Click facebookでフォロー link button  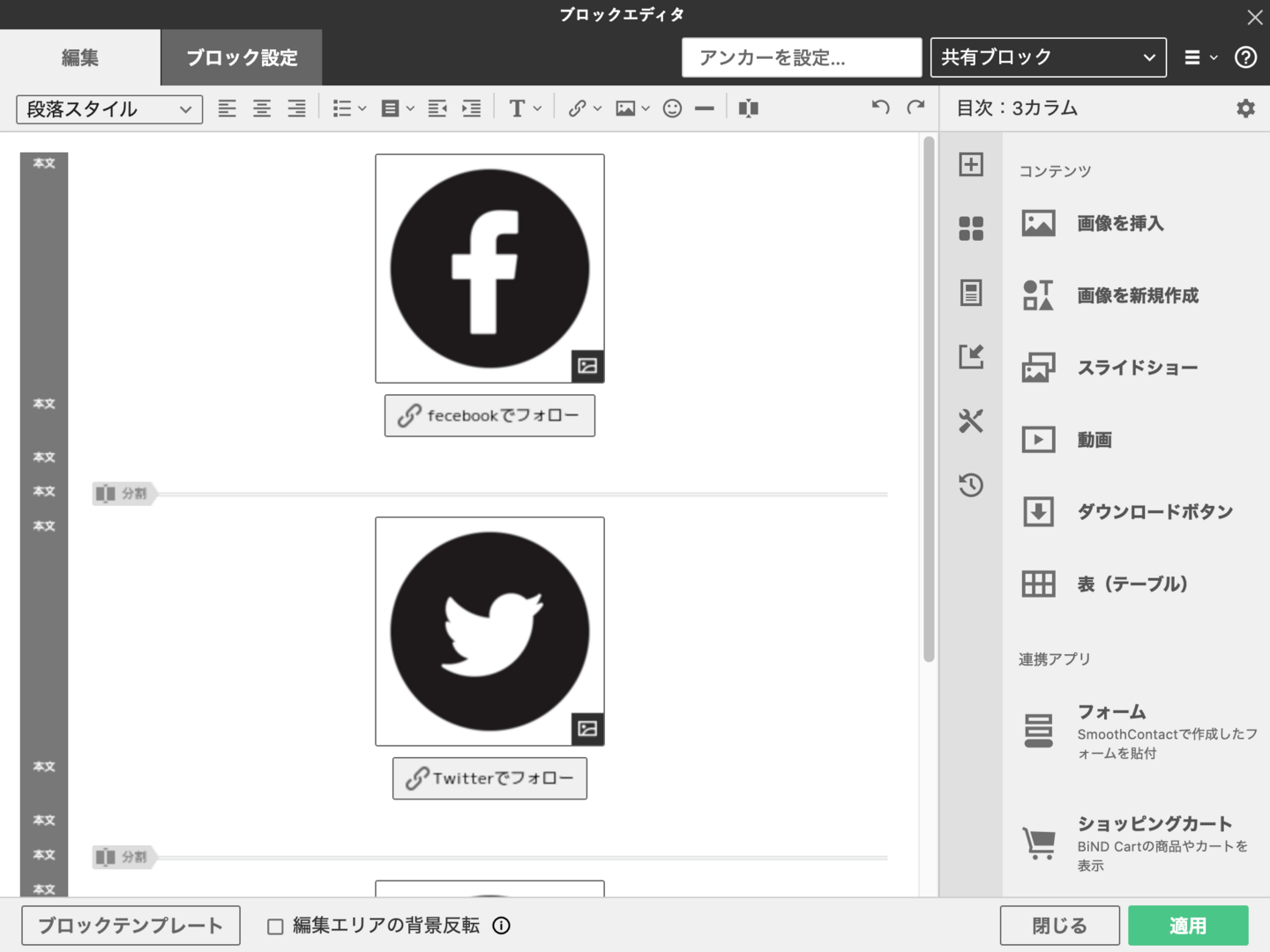(489, 415)
